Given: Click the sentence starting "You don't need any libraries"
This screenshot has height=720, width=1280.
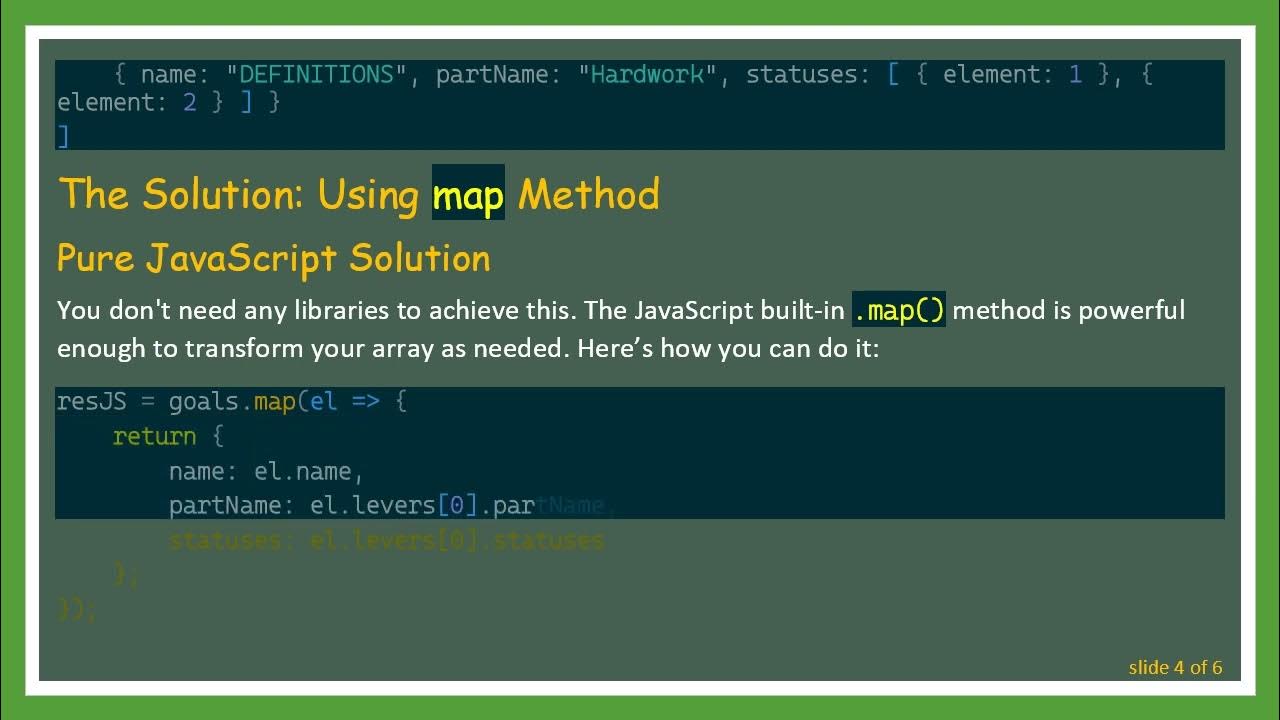Looking at the screenshot, I should pyautogui.click(x=315, y=310).
